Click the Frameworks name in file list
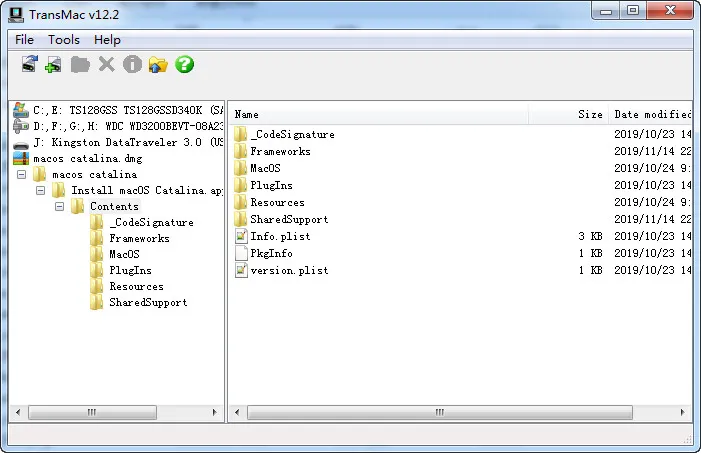Viewport: 701px width, 453px height. pyautogui.click(x=280, y=151)
